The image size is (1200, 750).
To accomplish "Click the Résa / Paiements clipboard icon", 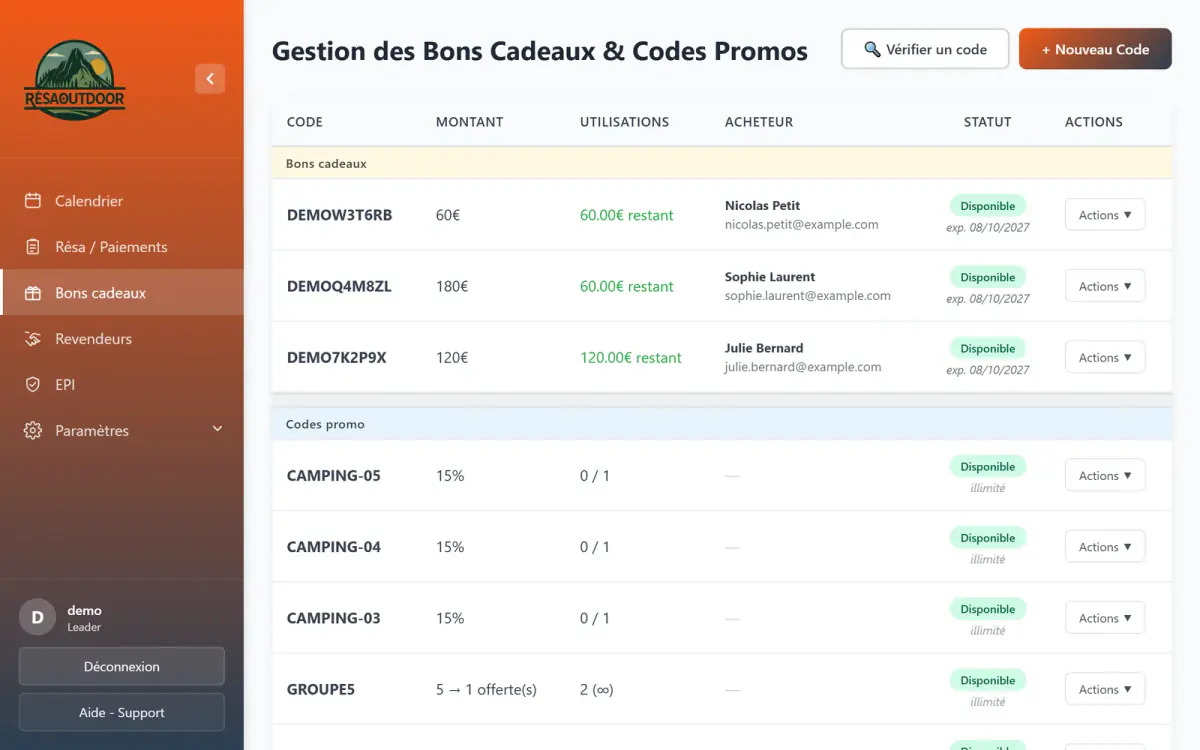I will [x=33, y=247].
